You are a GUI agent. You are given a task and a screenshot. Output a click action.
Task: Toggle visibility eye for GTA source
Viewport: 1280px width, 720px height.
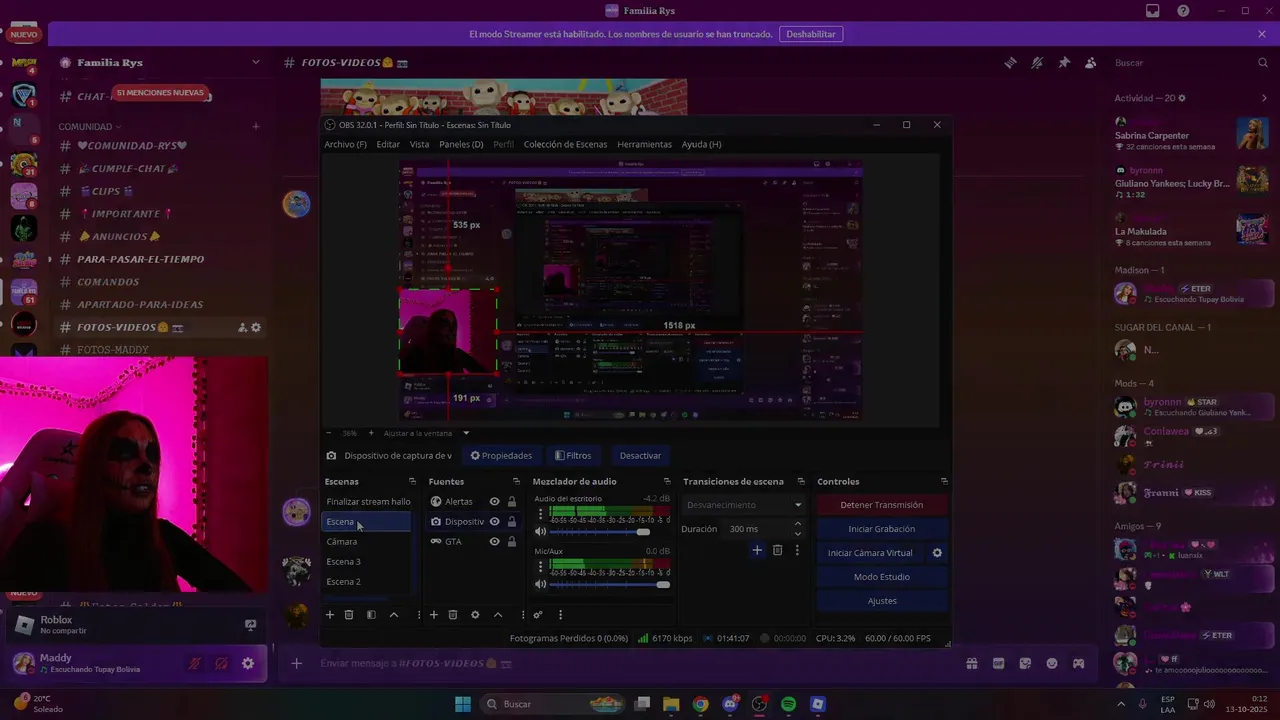pos(494,542)
